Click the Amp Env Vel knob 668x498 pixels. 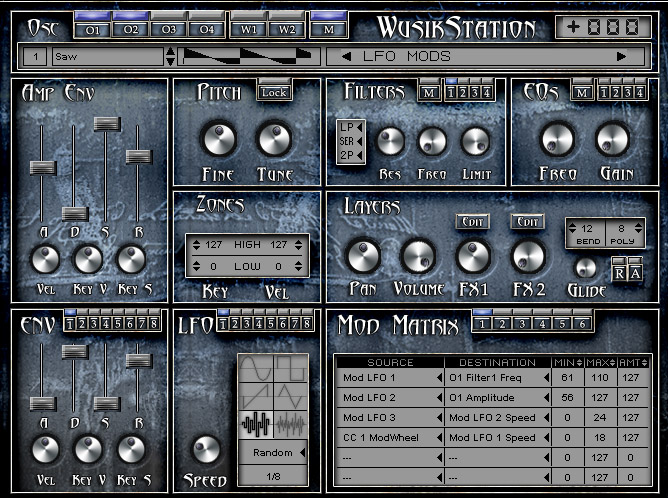[x=46, y=259]
